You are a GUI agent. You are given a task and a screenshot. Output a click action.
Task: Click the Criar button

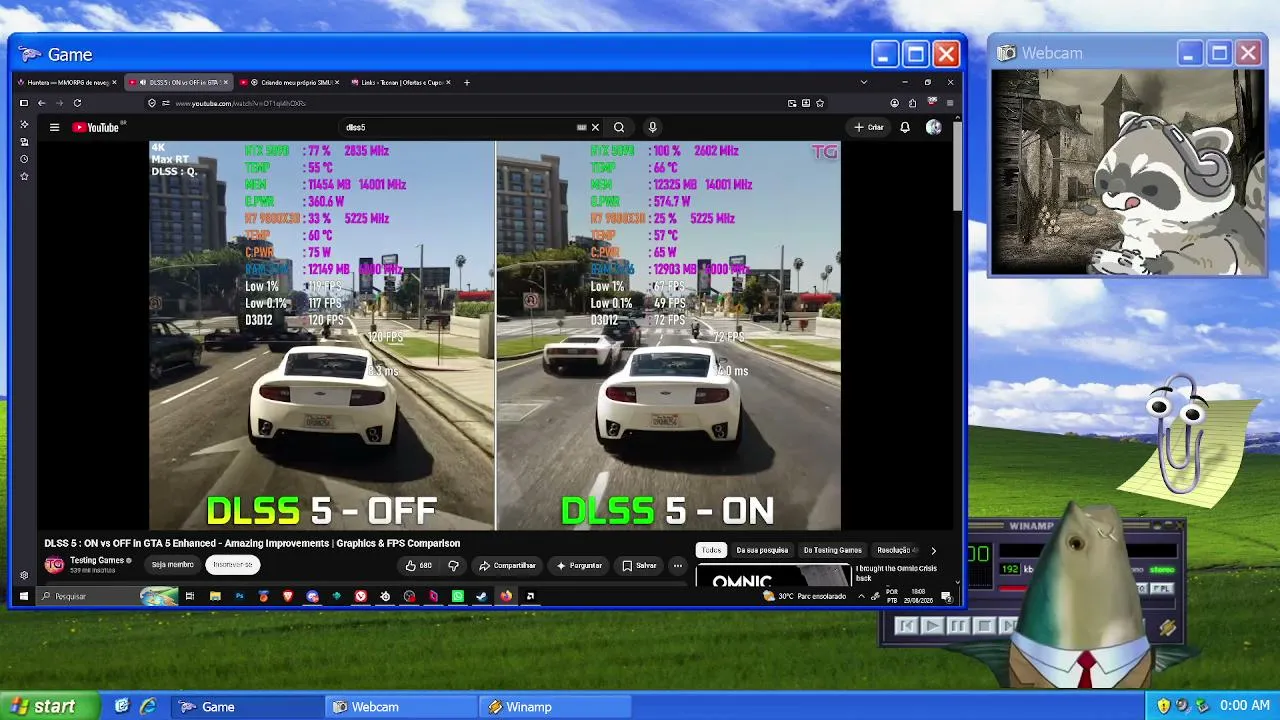click(868, 127)
